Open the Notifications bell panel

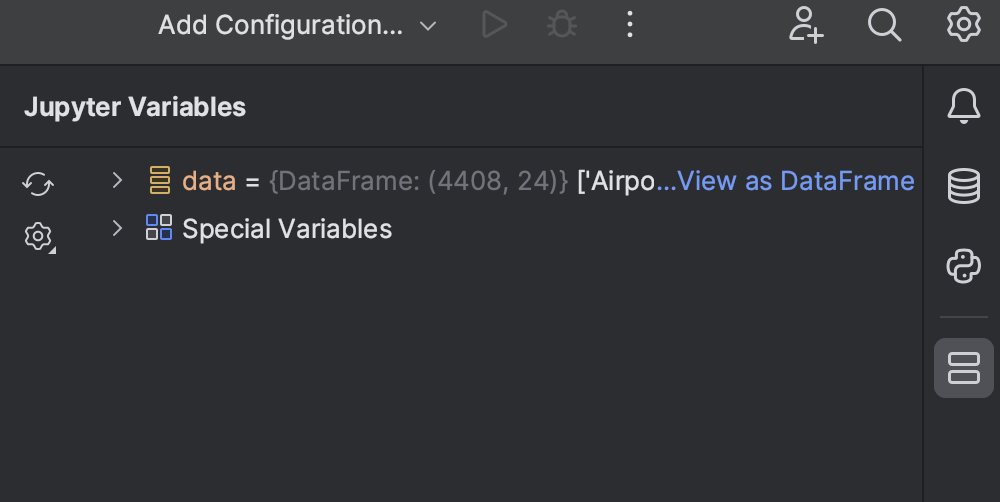963,107
